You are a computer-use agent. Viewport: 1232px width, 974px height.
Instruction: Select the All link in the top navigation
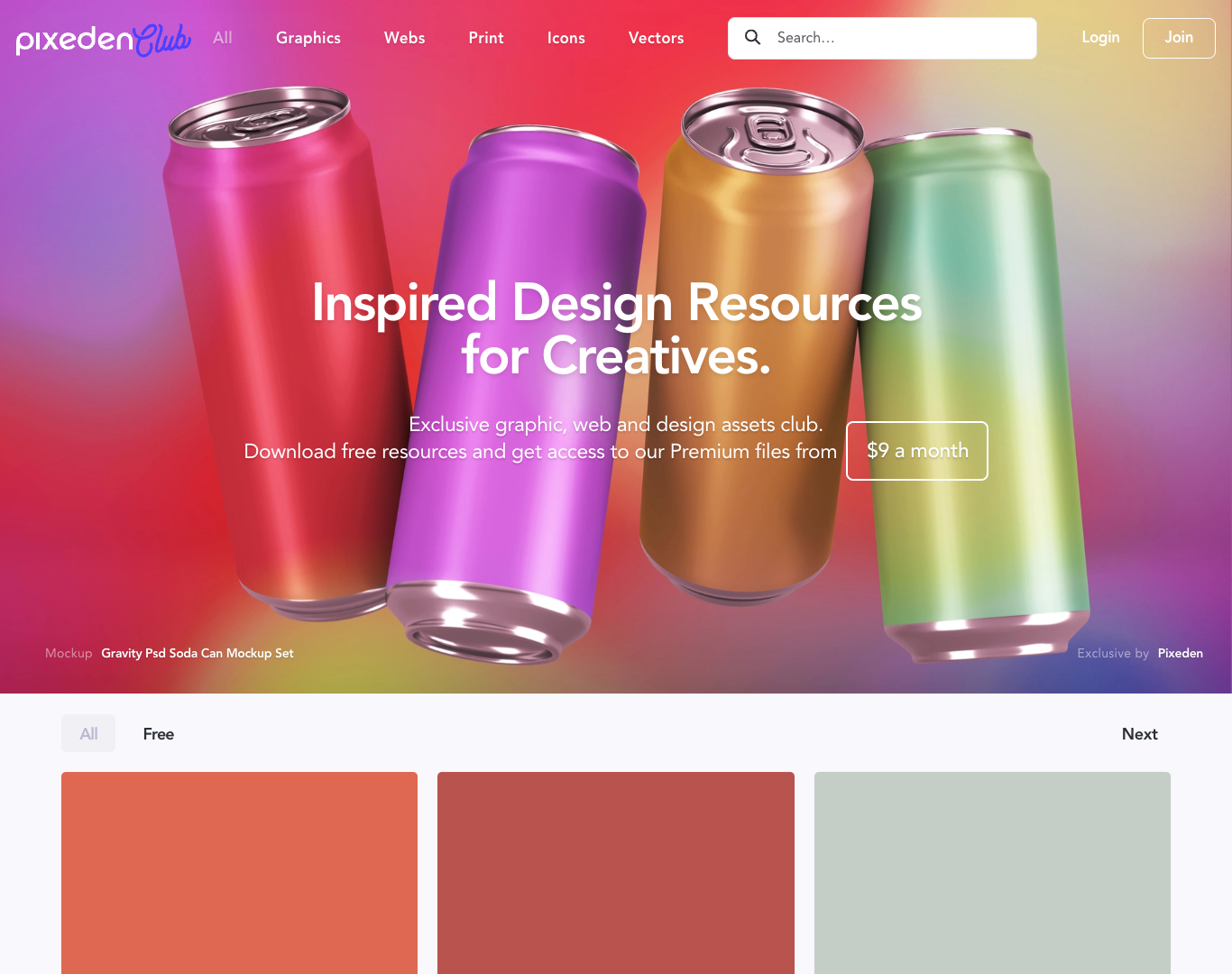223,38
